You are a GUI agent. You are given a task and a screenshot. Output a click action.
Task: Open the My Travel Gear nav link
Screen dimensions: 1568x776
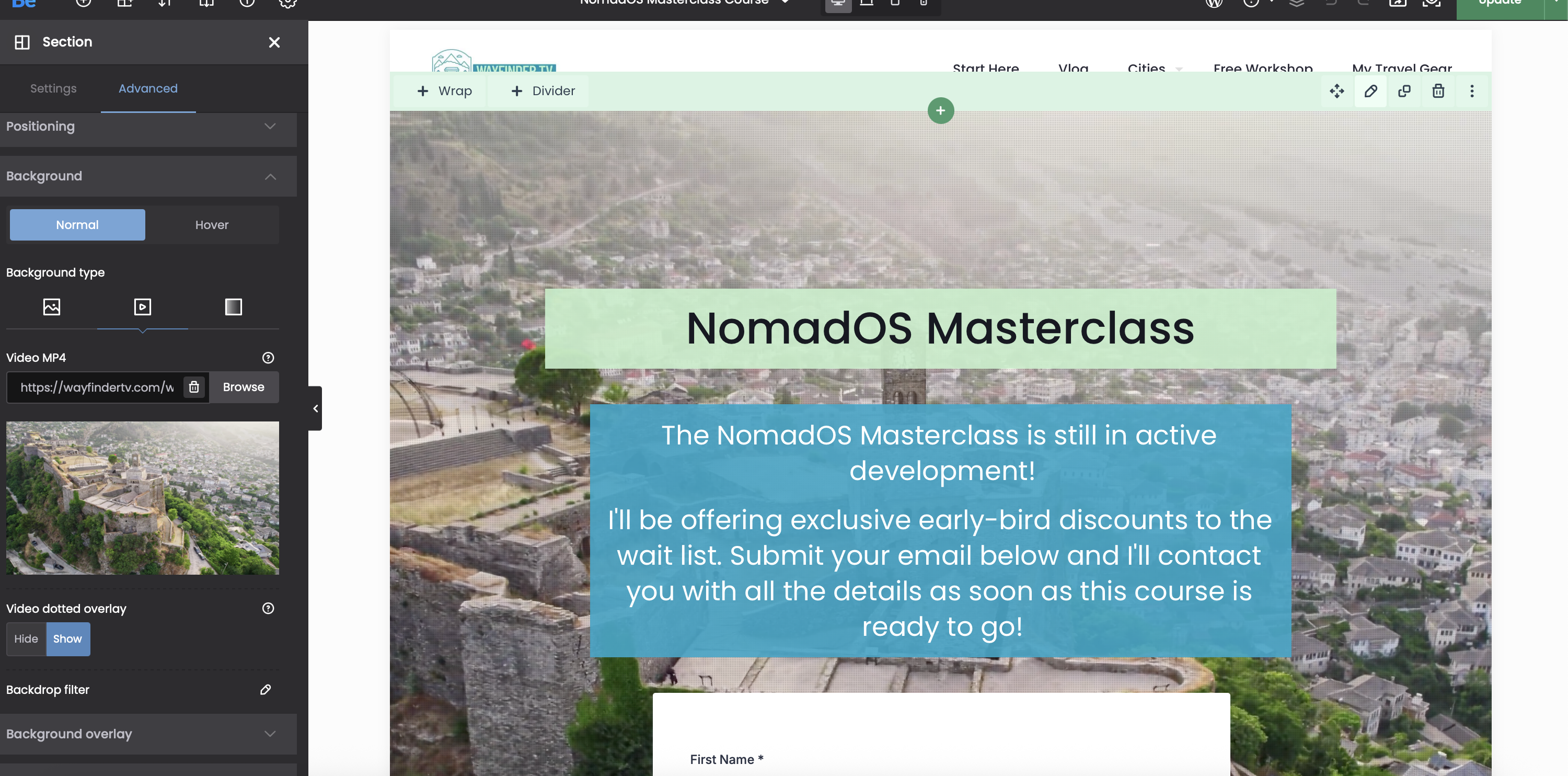(1402, 67)
